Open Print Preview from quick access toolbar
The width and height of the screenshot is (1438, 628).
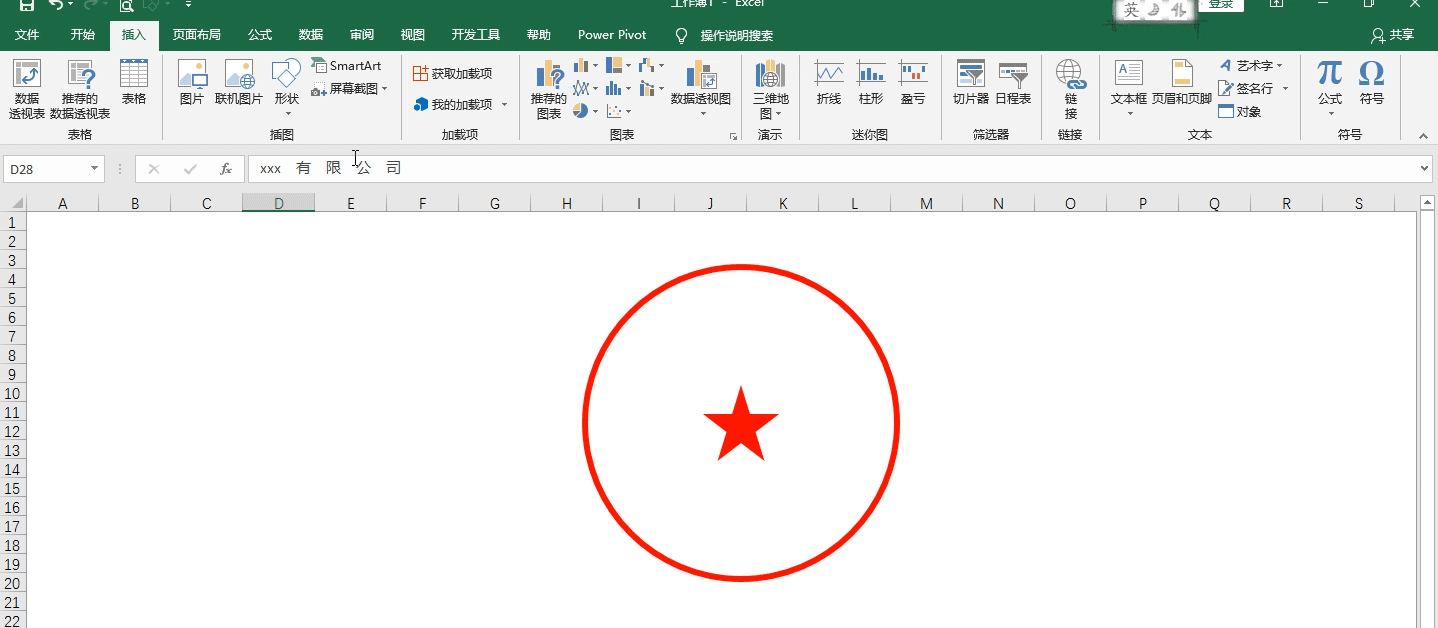pos(127,5)
